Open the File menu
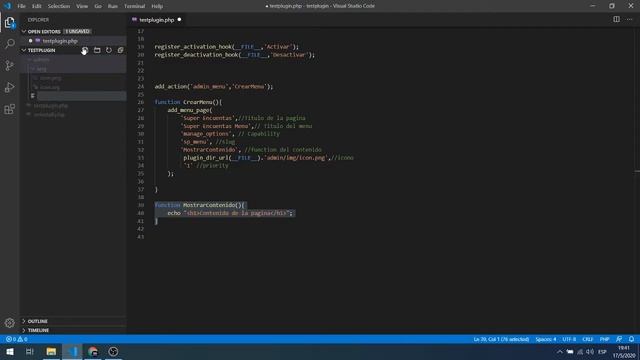This screenshot has height=360, width=640. [x=21, y=6]
